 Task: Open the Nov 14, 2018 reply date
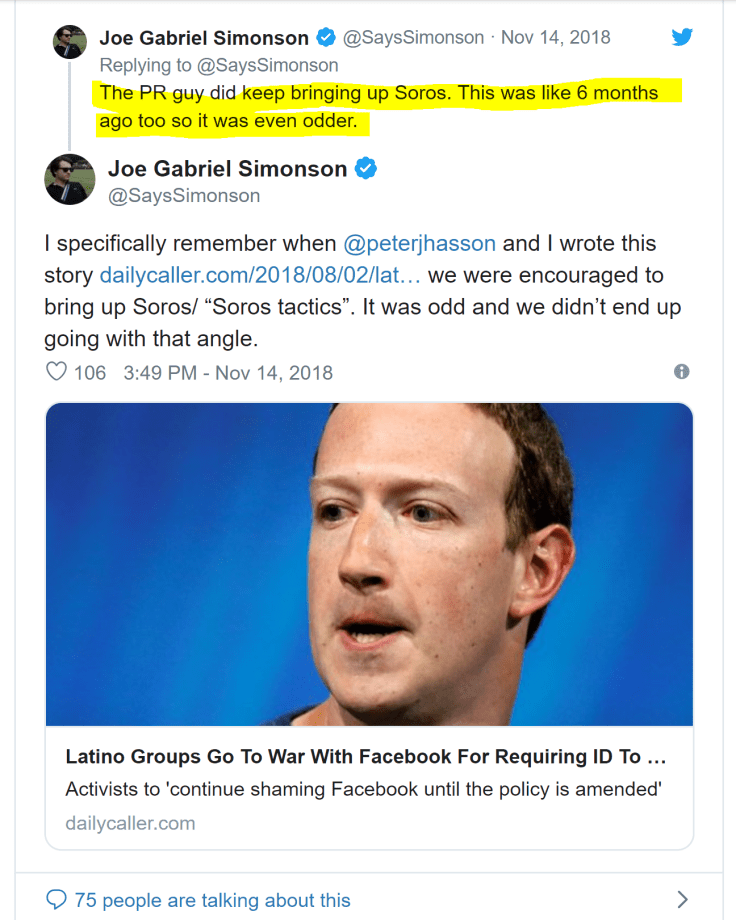(555, 38)
